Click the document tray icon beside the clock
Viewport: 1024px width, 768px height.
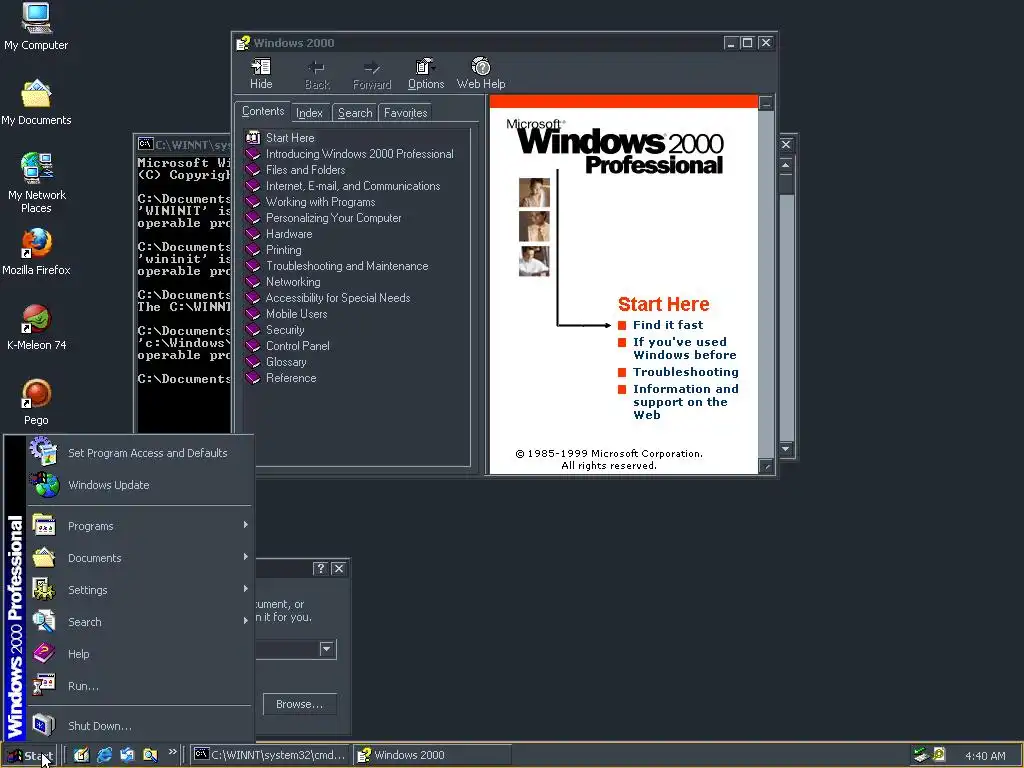click(940, 755)
